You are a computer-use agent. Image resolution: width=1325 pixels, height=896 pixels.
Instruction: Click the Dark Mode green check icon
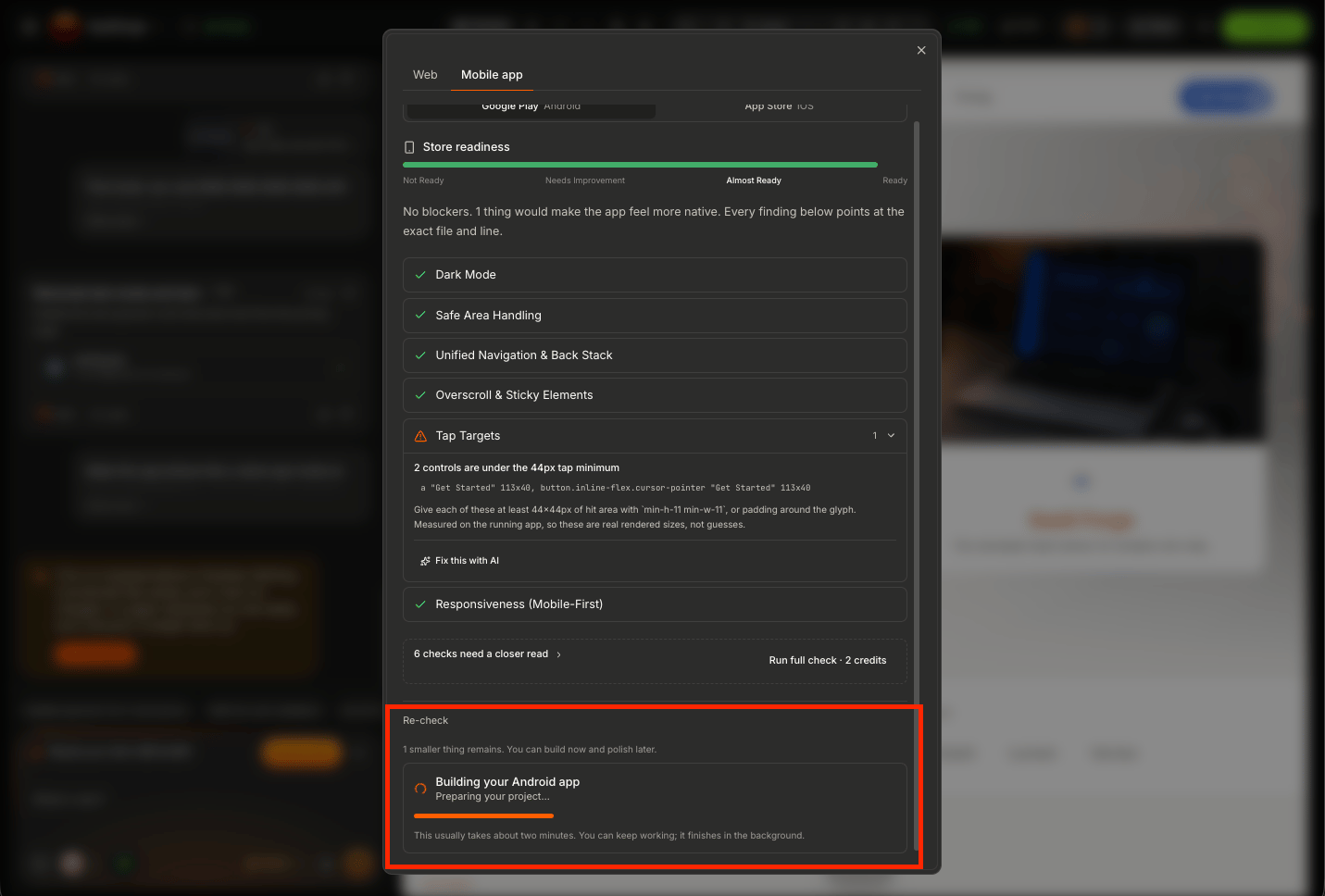pyautogui.click(x=420, y=275)
